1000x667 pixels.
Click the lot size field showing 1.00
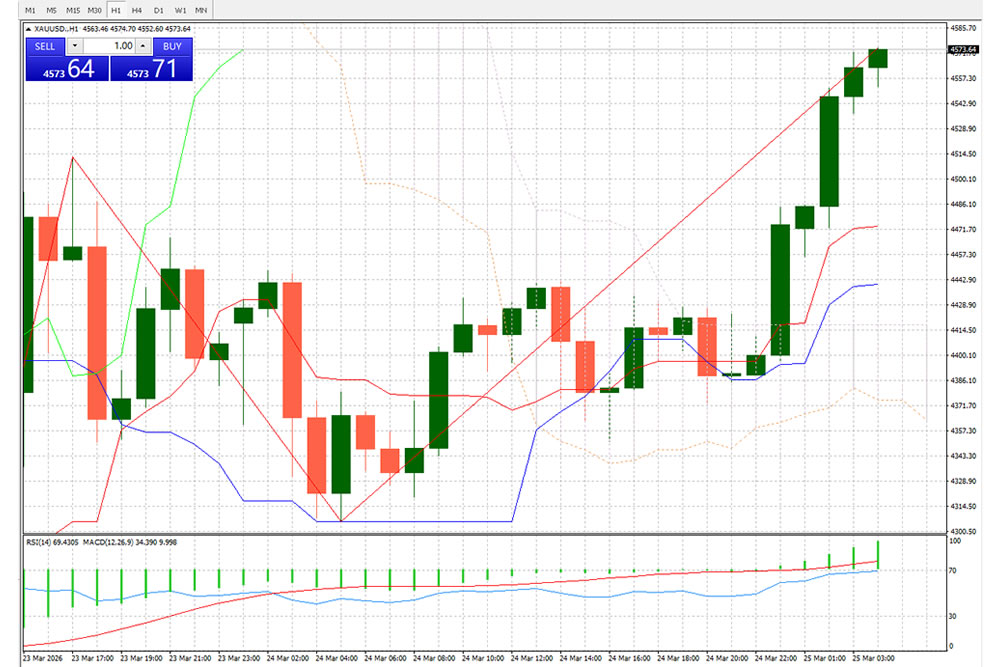[x=110, y=46]
